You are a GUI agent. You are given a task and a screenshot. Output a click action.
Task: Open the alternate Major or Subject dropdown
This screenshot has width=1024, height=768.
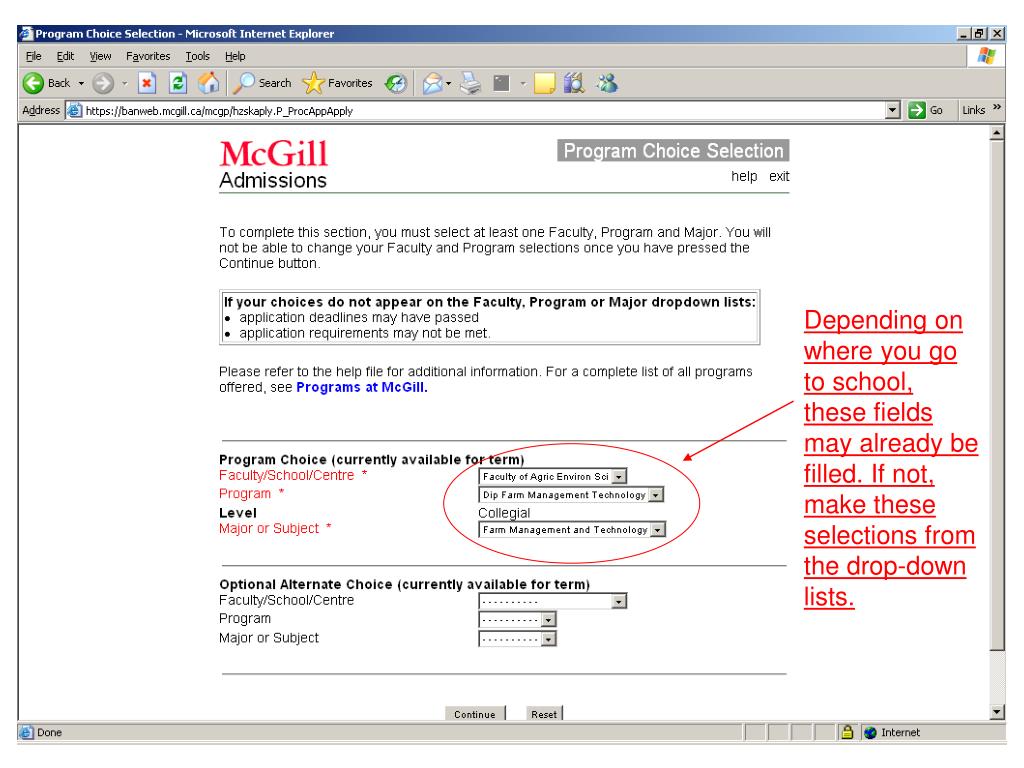[x=517, y=639]
